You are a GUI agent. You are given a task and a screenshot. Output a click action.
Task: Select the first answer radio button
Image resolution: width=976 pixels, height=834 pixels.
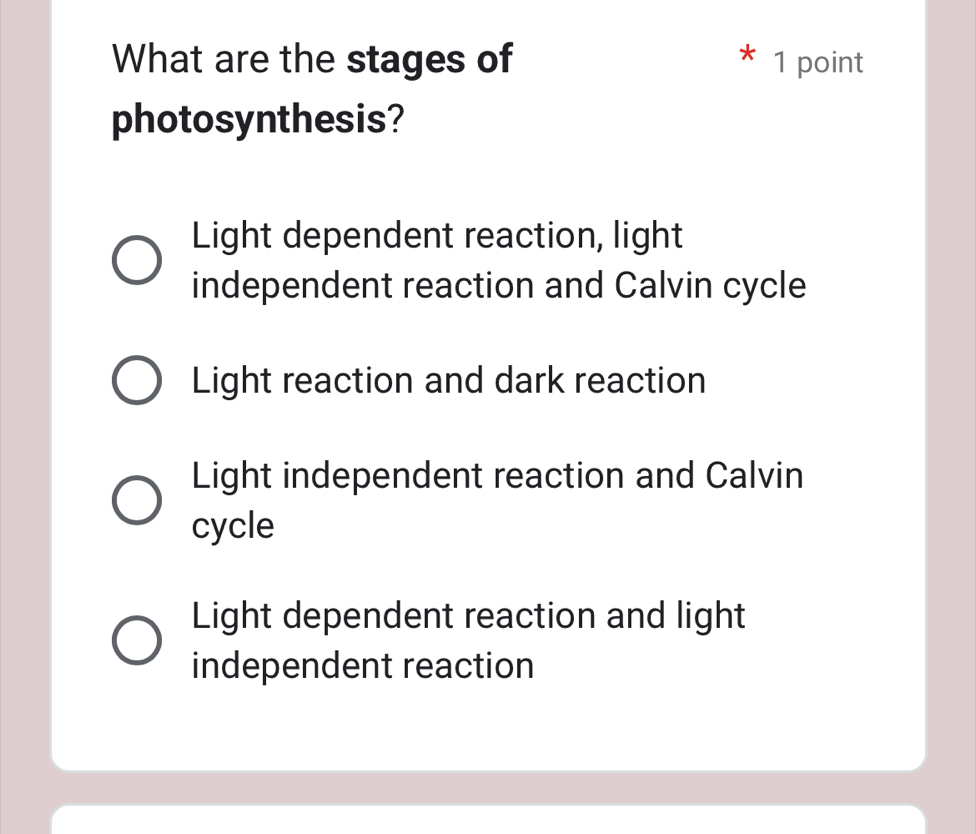136,259
